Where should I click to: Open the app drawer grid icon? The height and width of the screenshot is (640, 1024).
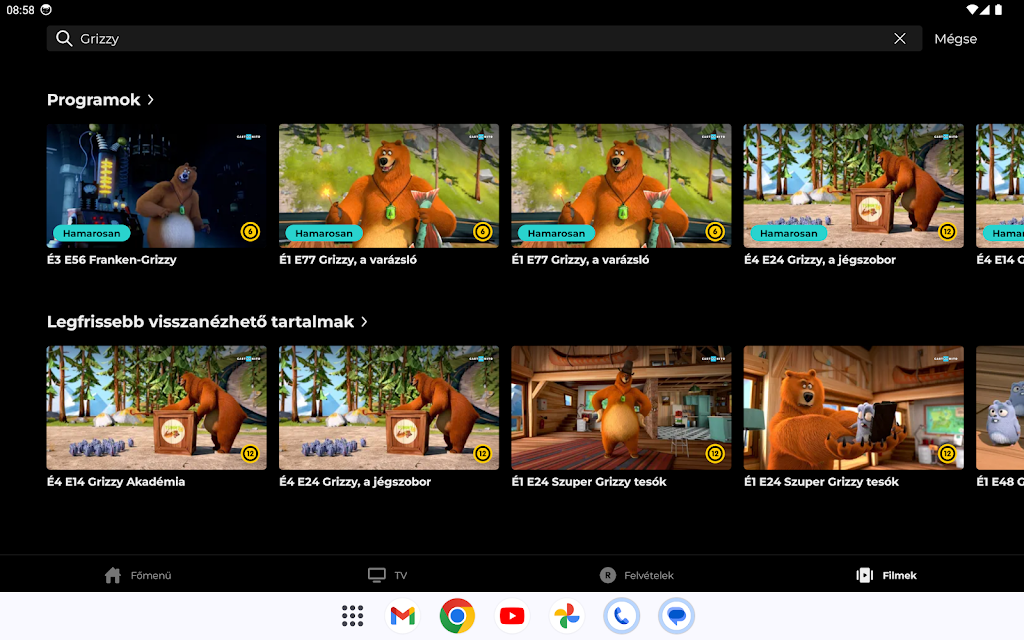353,616
